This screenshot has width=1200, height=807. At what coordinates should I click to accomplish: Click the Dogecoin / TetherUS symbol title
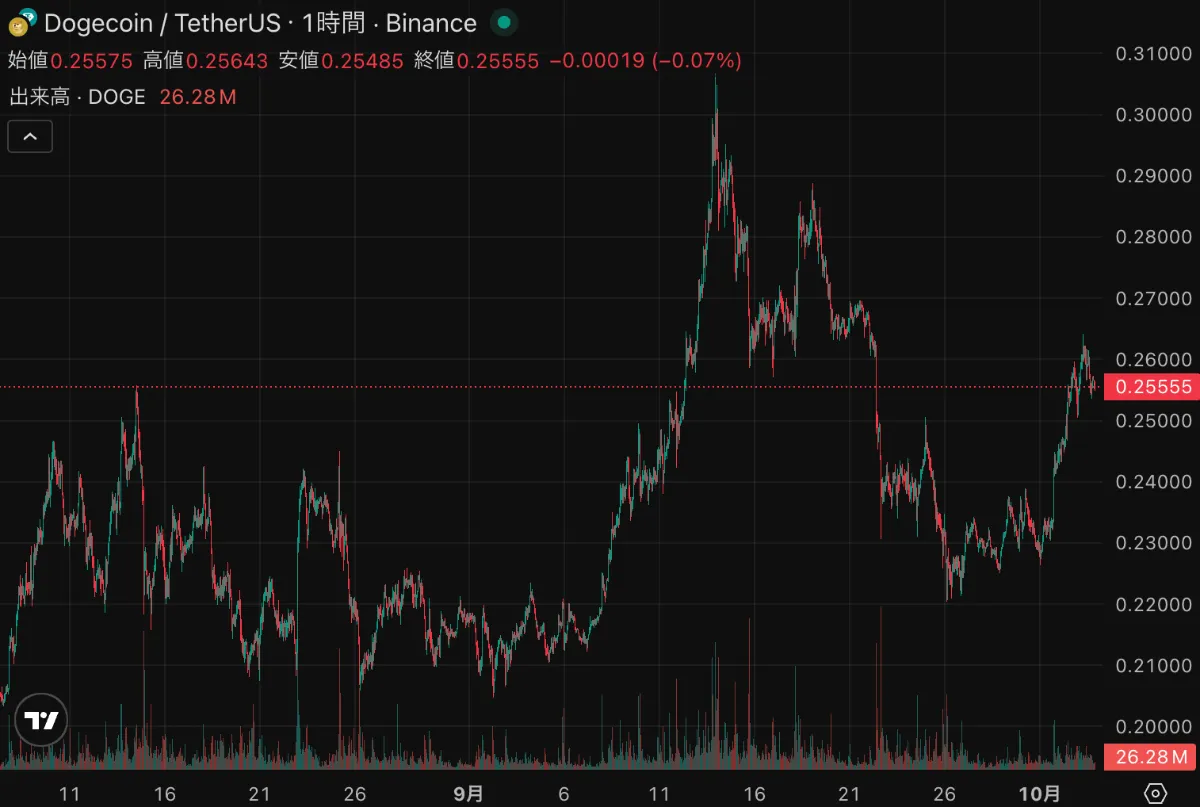click(x=162, y=22)
